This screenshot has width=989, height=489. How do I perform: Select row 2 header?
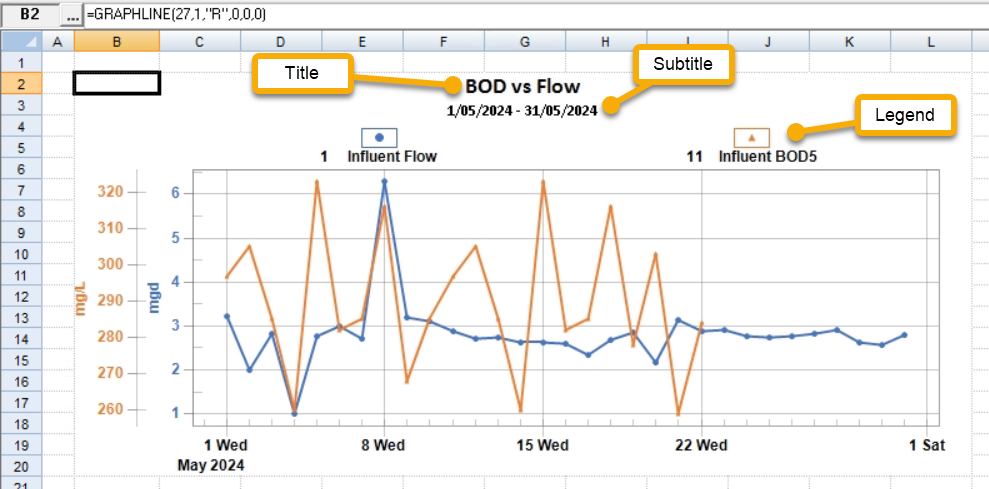click(x=20, y=83)
